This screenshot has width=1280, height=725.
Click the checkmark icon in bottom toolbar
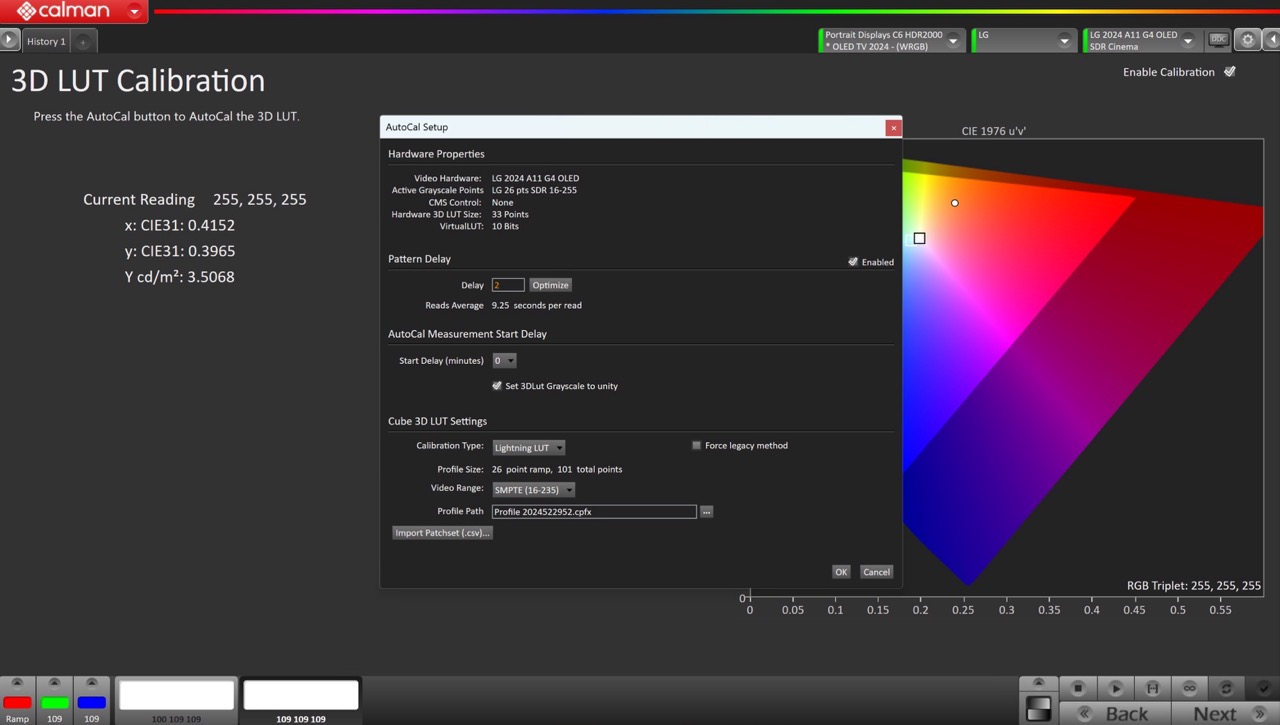pyautogui.click(x=1263, y=688)
